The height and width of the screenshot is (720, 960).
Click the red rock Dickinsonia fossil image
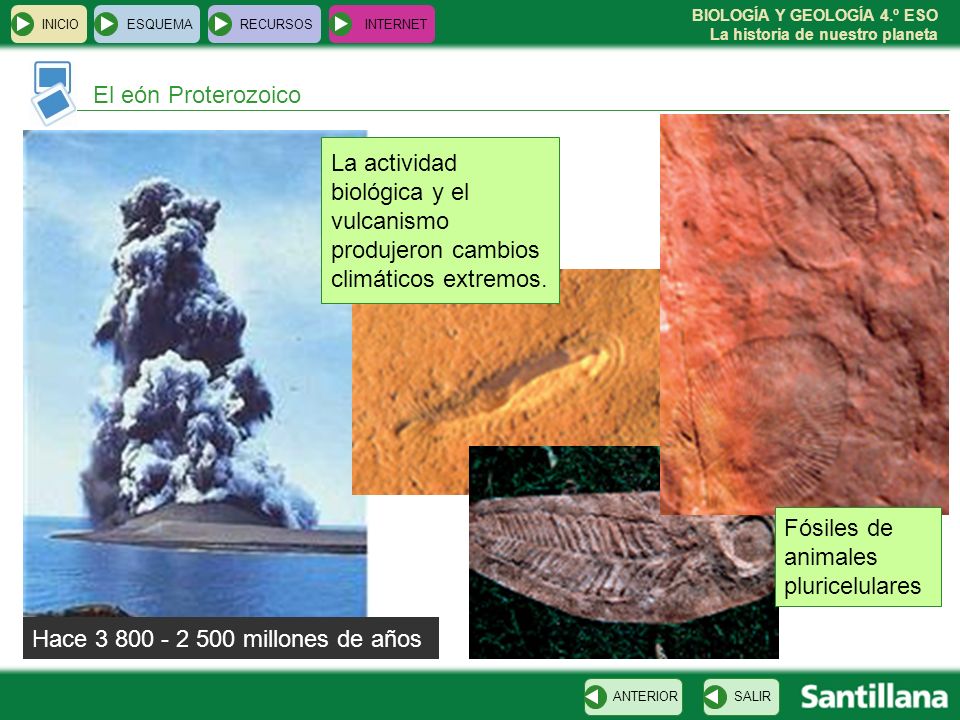point(804,313)
